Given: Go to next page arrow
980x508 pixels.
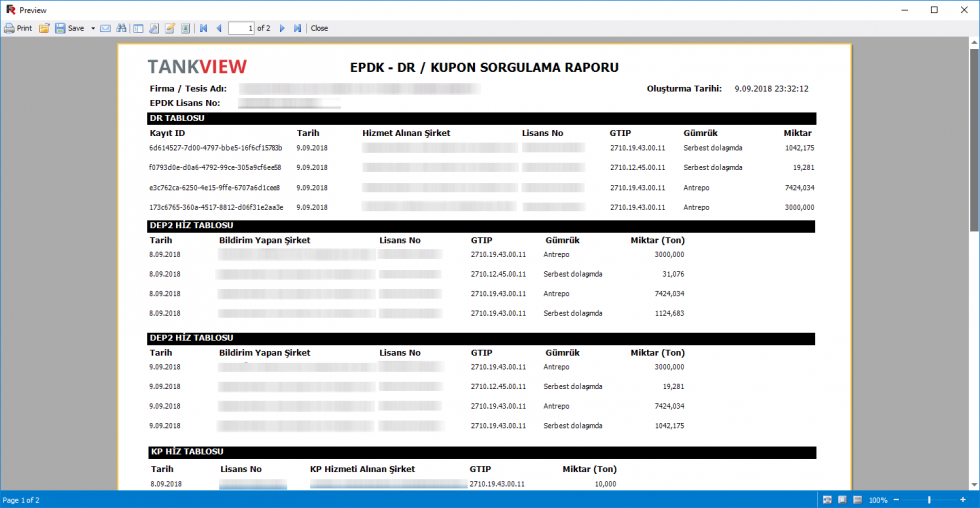Looking at the screenshot, I should (282, 28).
